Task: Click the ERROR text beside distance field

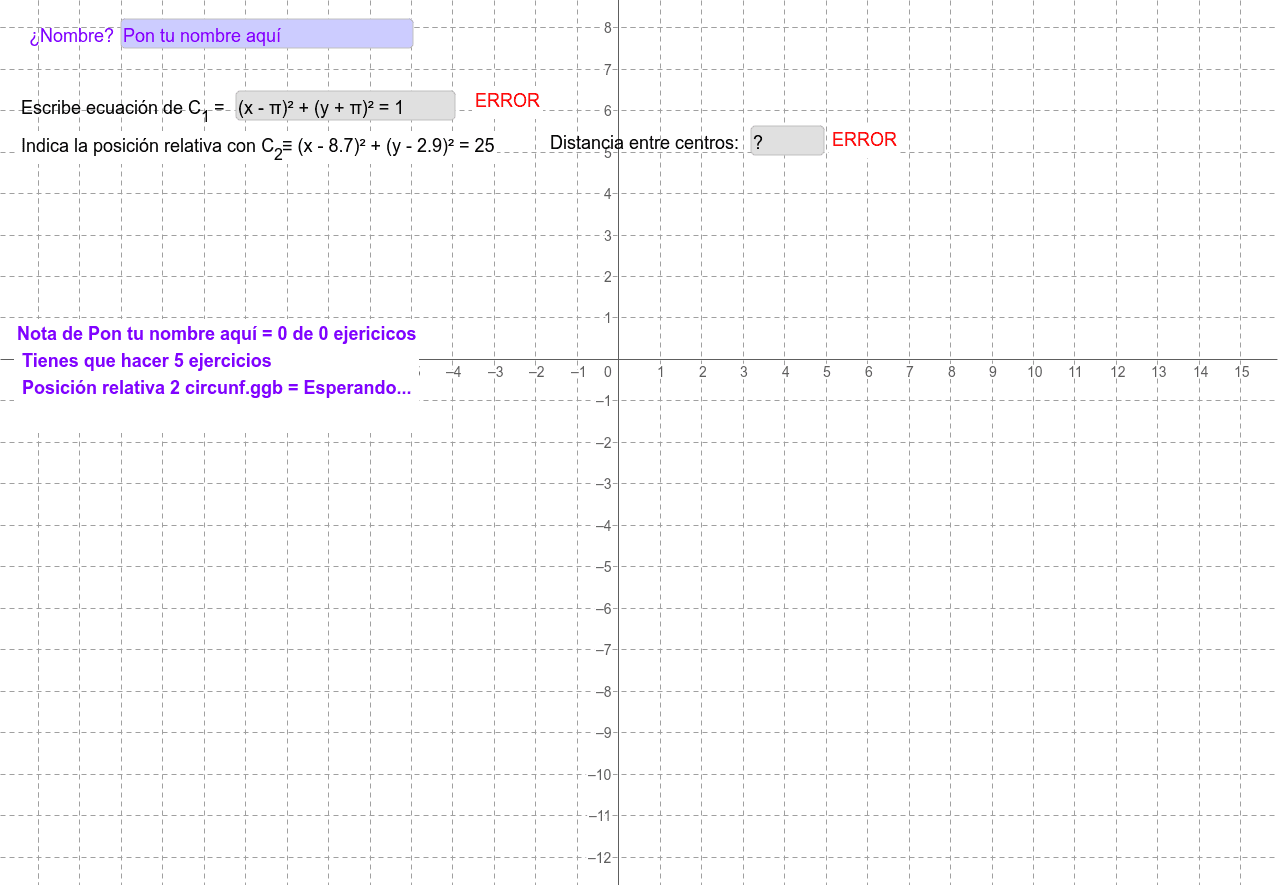Action: coord(864,140)
